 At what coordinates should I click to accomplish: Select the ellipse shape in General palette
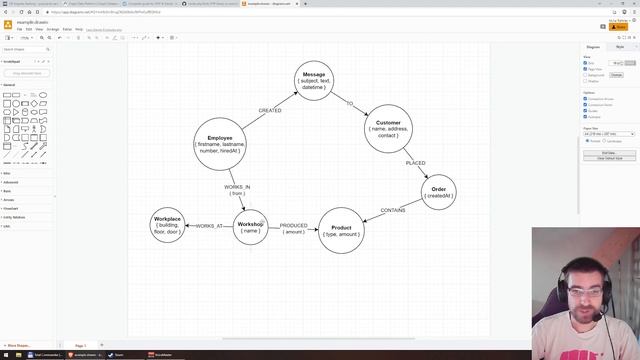pyautogui.click(x=43, y=95)
